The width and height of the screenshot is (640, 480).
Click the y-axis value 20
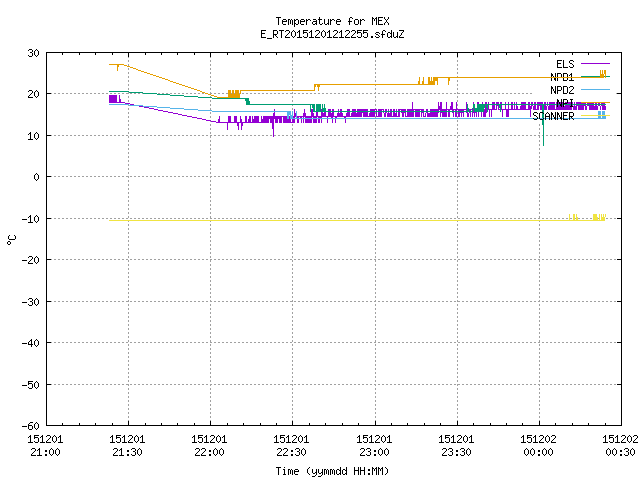(33, 94)
